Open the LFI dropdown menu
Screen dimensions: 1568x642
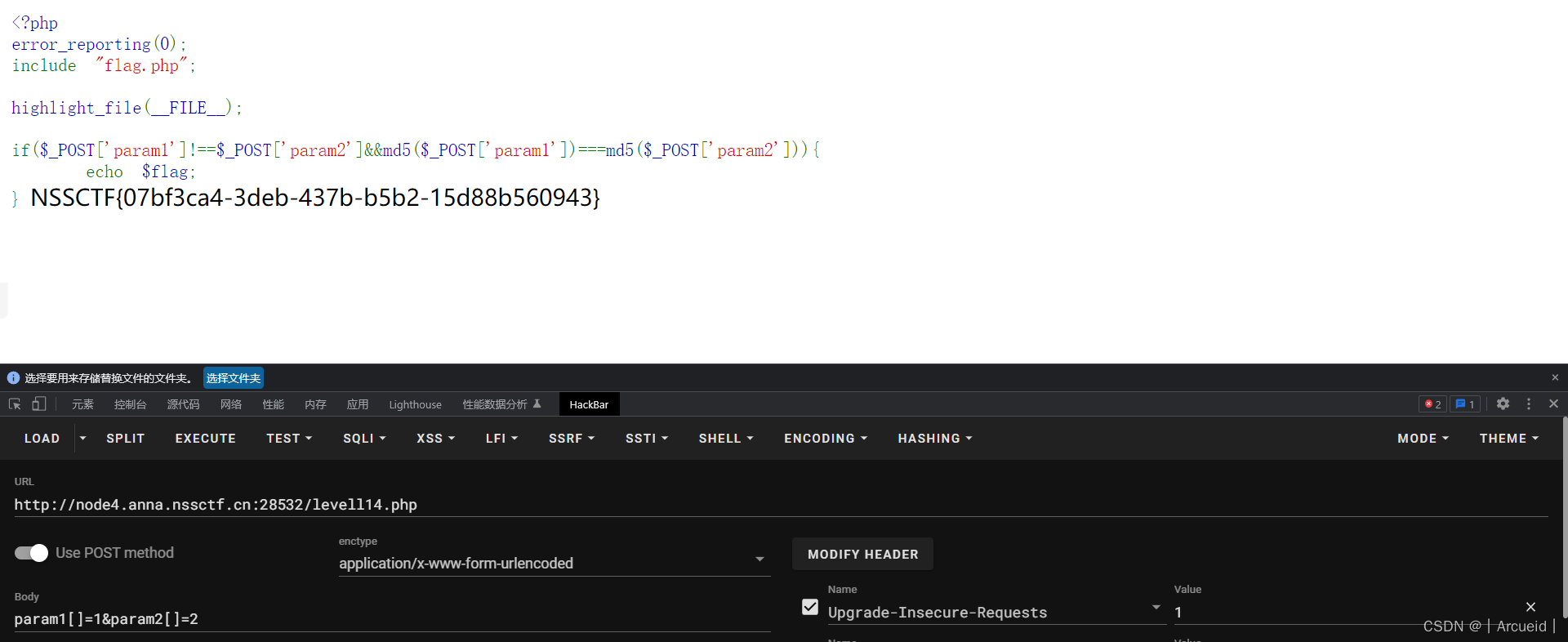(501, 439)
